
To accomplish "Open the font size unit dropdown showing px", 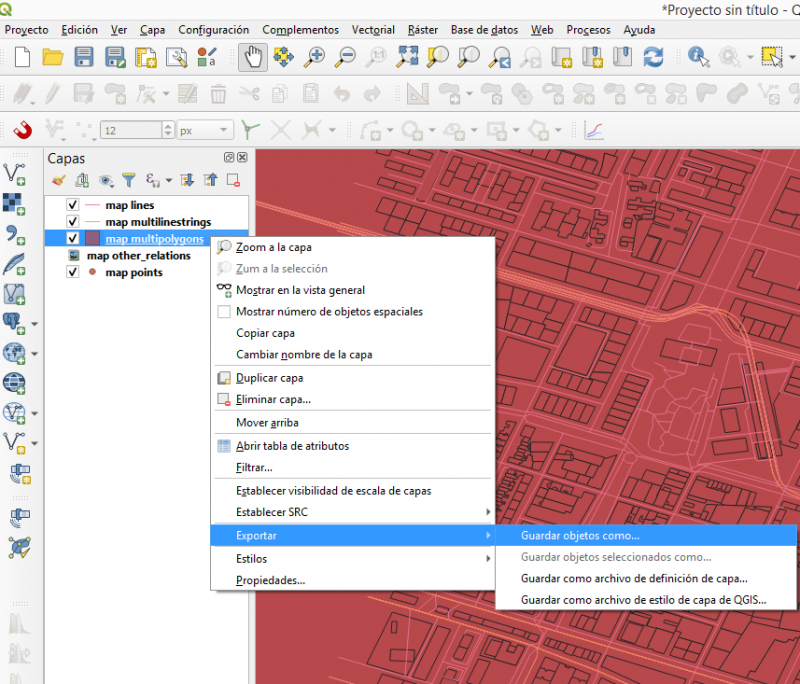I will pos(222,128).
